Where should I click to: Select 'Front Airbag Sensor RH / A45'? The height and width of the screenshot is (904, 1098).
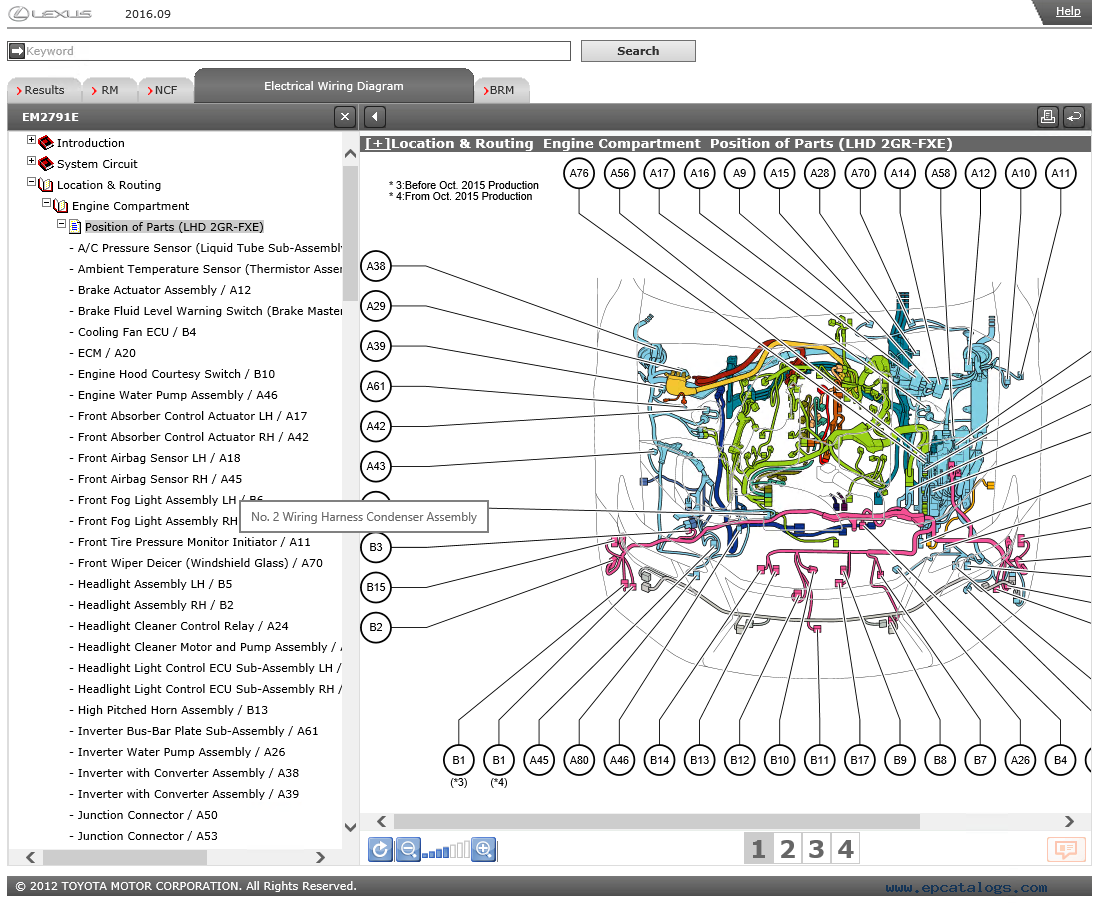(160, 479)
